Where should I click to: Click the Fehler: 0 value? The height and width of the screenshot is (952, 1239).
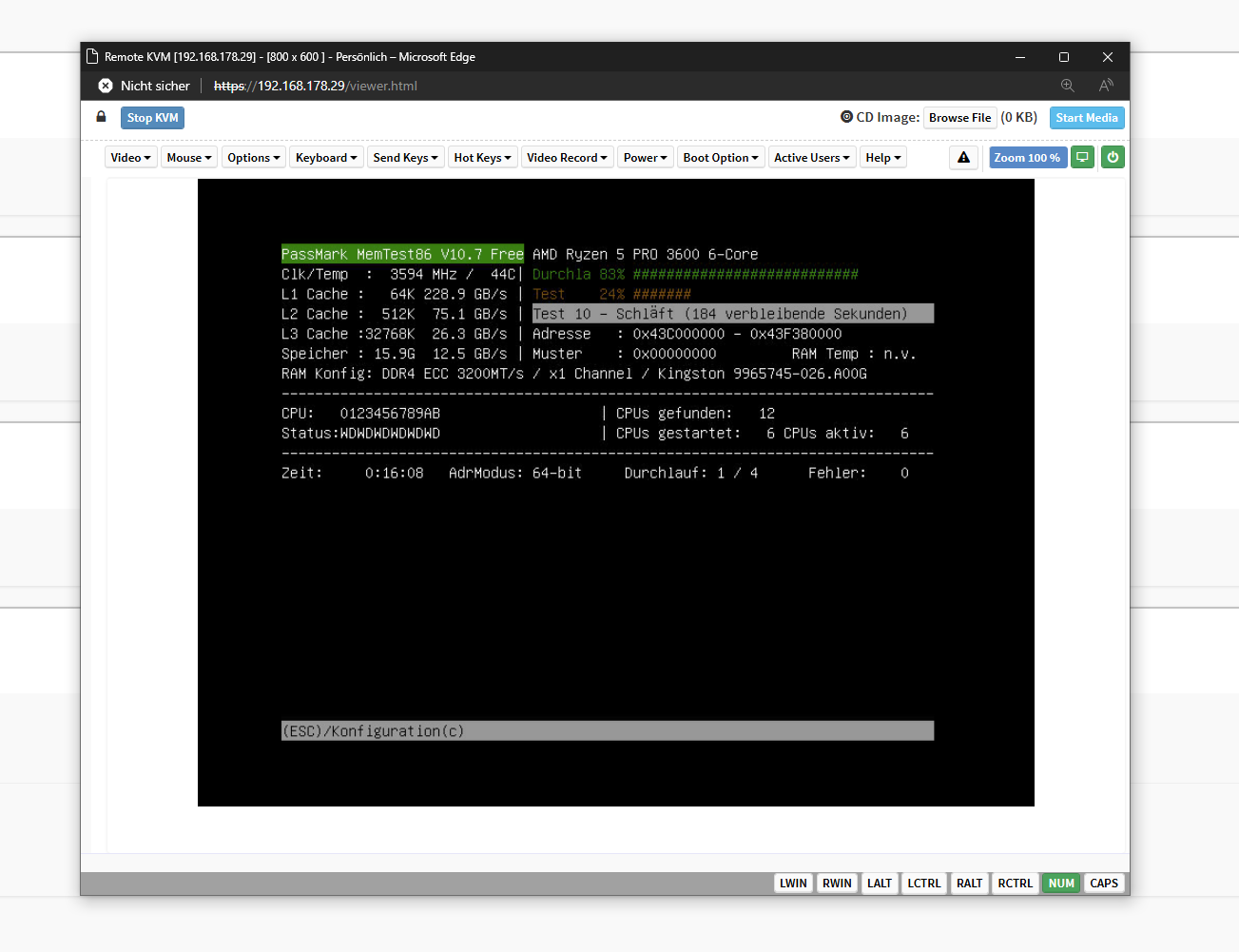(x=859, y=473)
